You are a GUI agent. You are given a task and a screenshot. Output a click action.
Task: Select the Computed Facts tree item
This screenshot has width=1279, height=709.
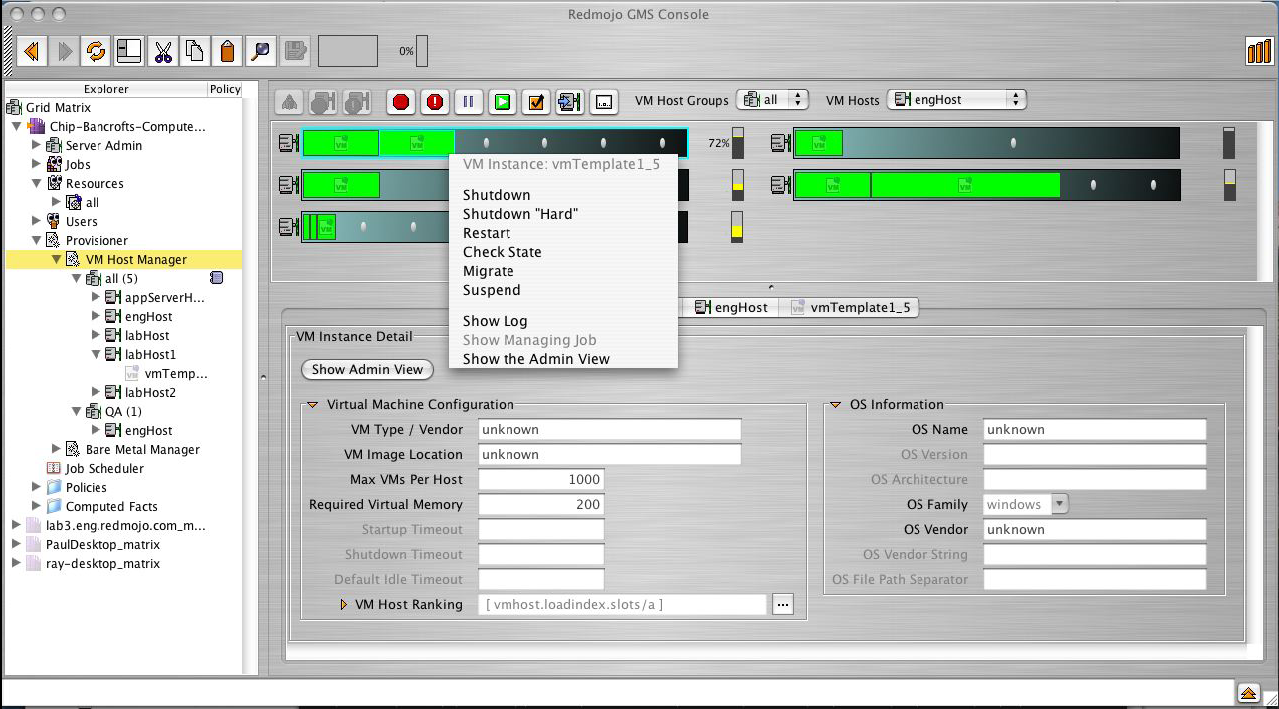tap(111, 506)
